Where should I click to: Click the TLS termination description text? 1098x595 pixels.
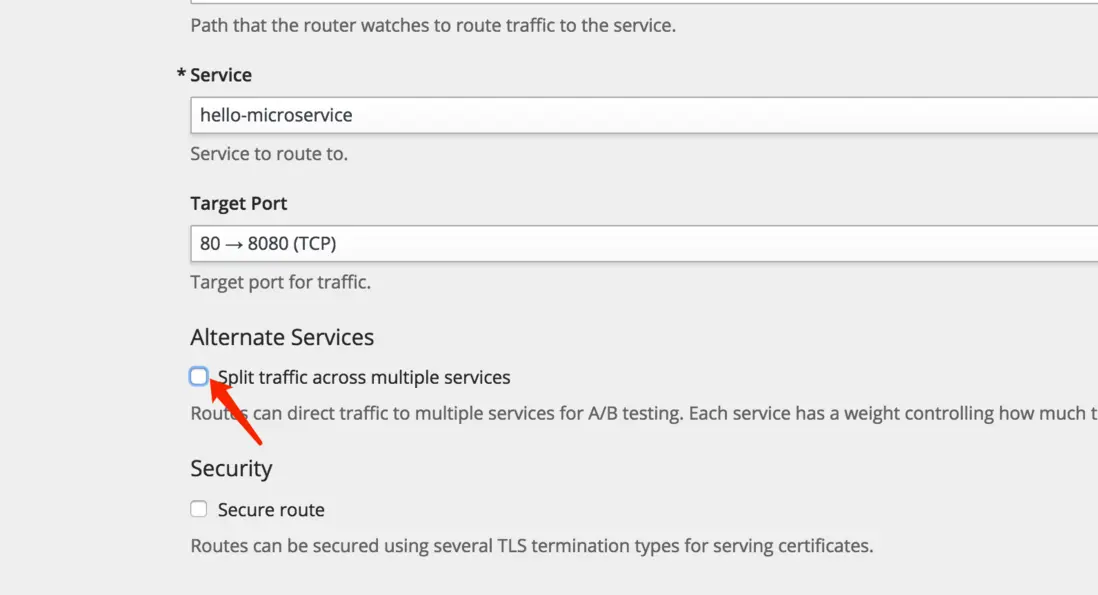532,546
